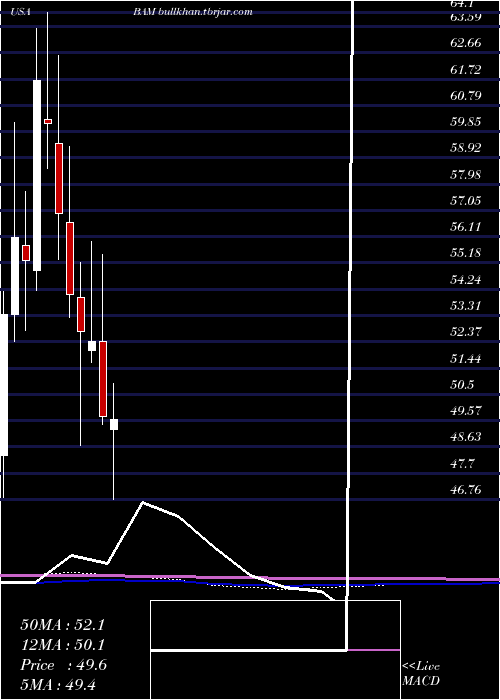Click the 'BAM bullkhan.tbrjar.com' title text
The image size is (500, 700).
pyautogui.click(x=193, y=12)
